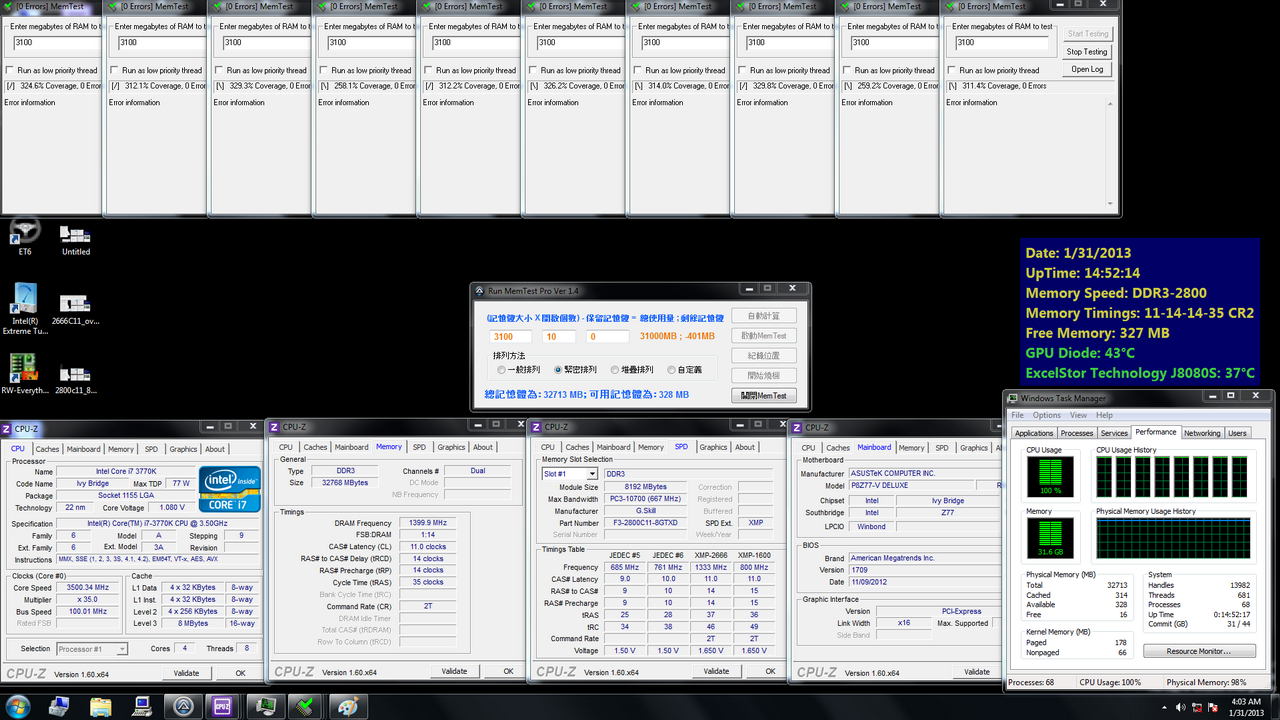This screenshot has height=720, width=1280.
Task: Click the Physical Memory: 98% status text
Action: coord(1206,682)
